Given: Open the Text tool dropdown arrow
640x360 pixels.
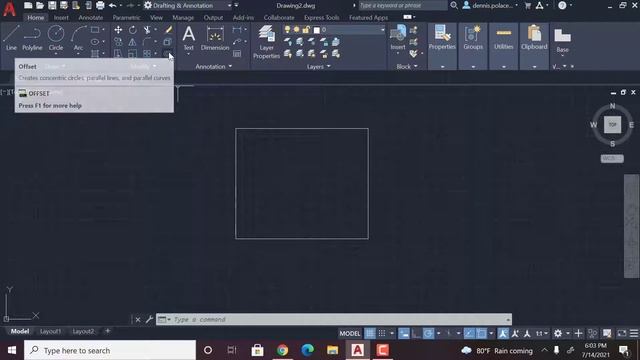Looking at the screenshot, I should [189, 54].
